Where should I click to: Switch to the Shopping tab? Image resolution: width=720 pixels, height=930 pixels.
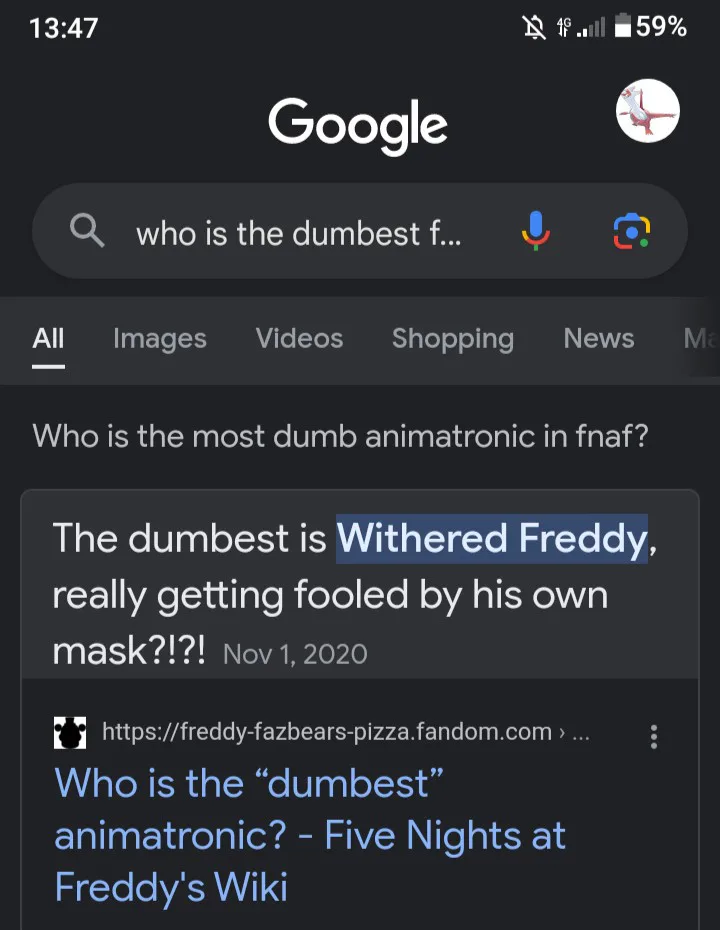click(453, 339)
